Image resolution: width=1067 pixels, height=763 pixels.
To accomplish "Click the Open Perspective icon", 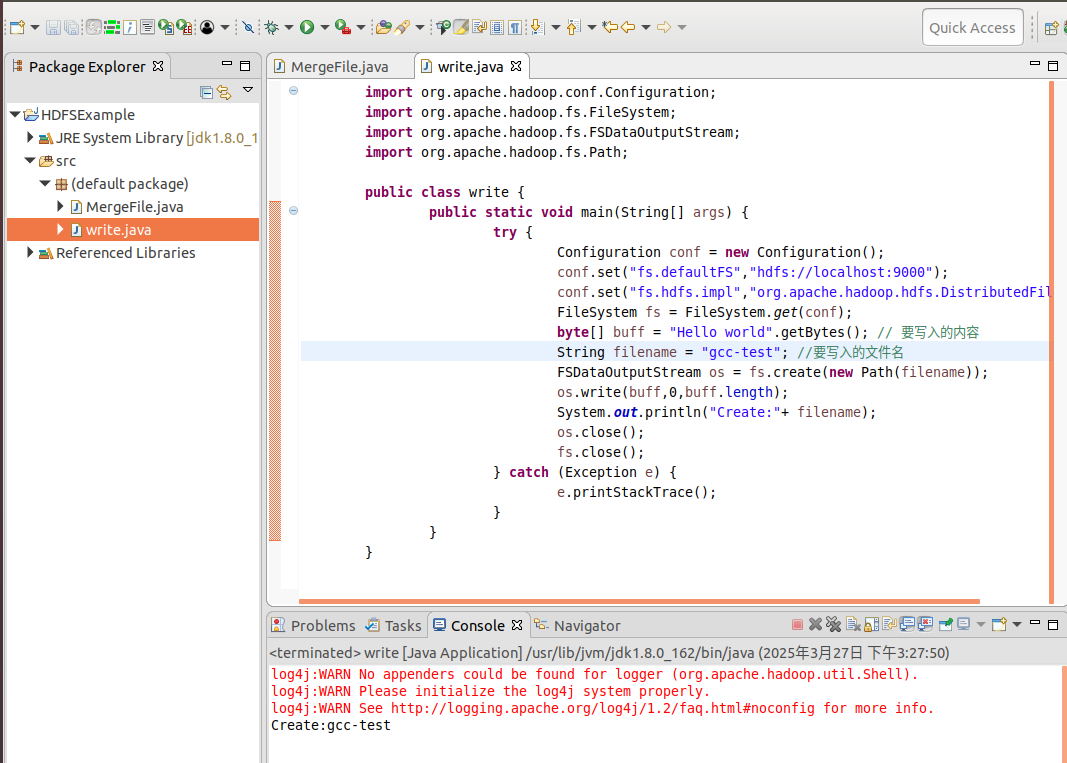I will [x=1051, y=28].
